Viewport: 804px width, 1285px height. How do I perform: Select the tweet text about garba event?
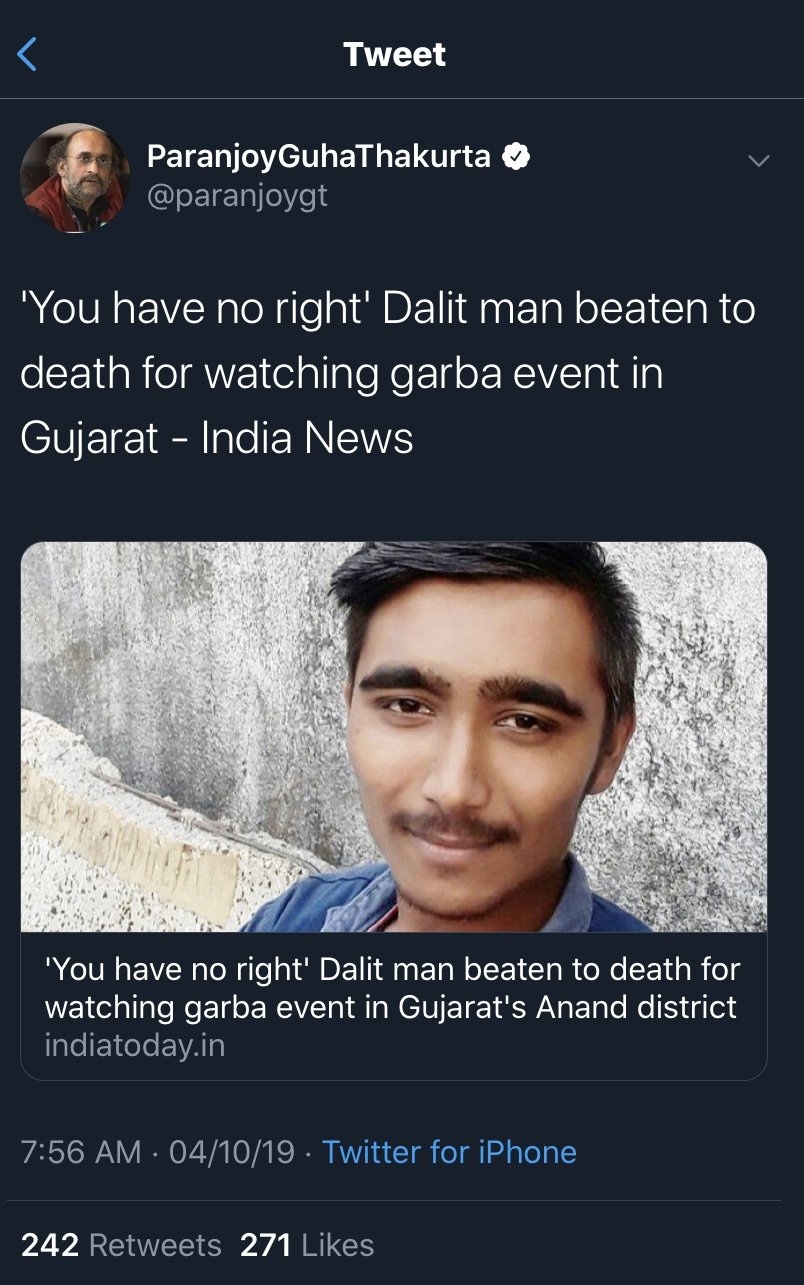388,373
